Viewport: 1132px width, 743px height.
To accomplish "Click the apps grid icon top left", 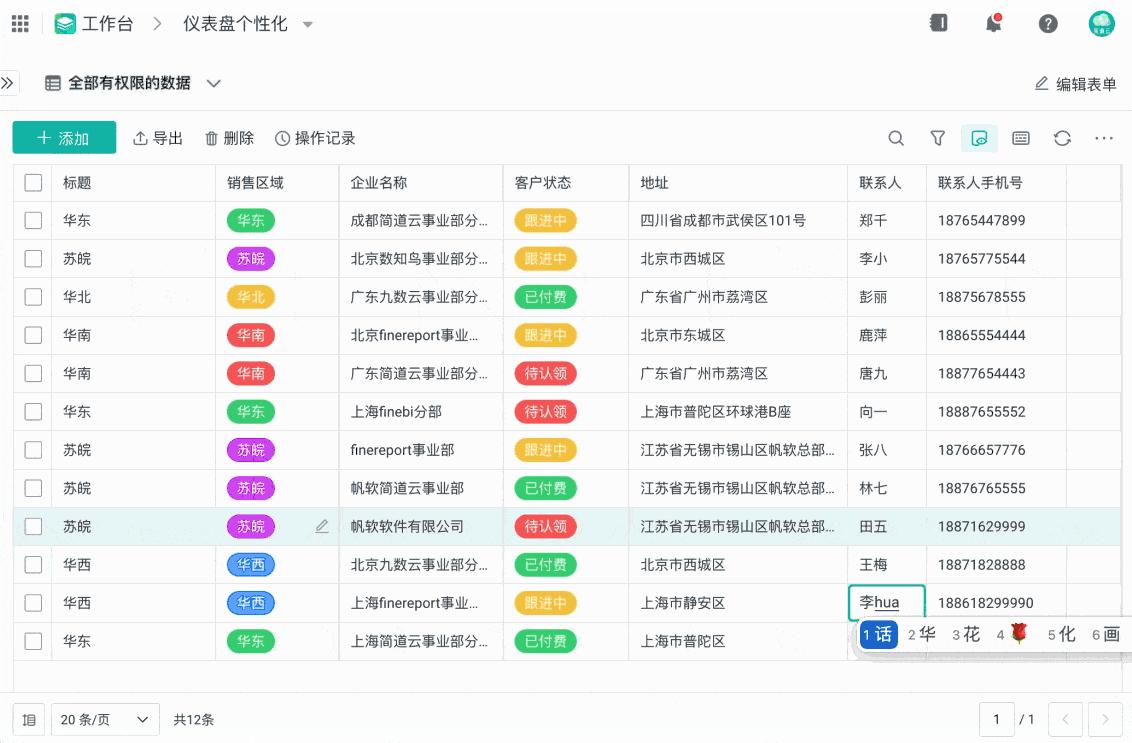I will [x=19, y=22].
